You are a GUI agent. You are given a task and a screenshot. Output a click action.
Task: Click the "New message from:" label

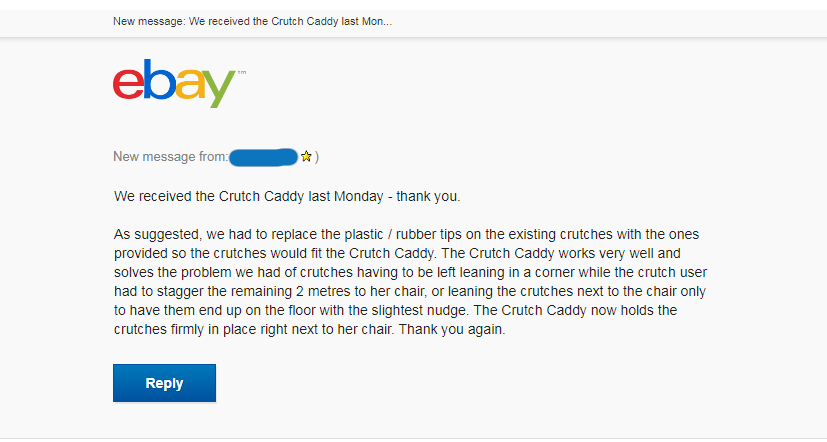(x=170, y=157)
